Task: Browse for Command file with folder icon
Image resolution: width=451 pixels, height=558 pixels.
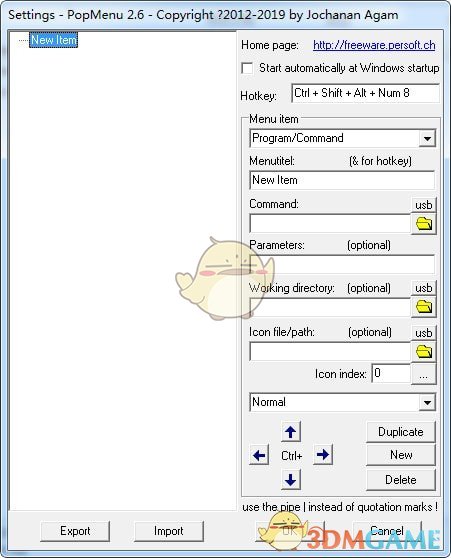Action: coord(424,224)
